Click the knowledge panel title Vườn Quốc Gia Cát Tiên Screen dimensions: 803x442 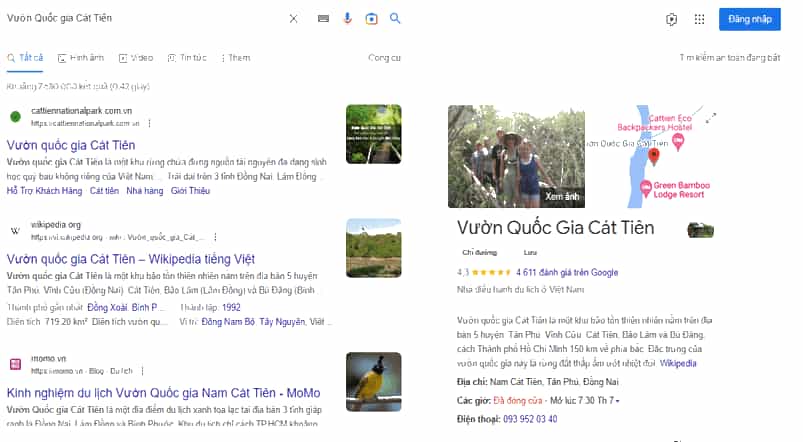[x=556, y=228]
